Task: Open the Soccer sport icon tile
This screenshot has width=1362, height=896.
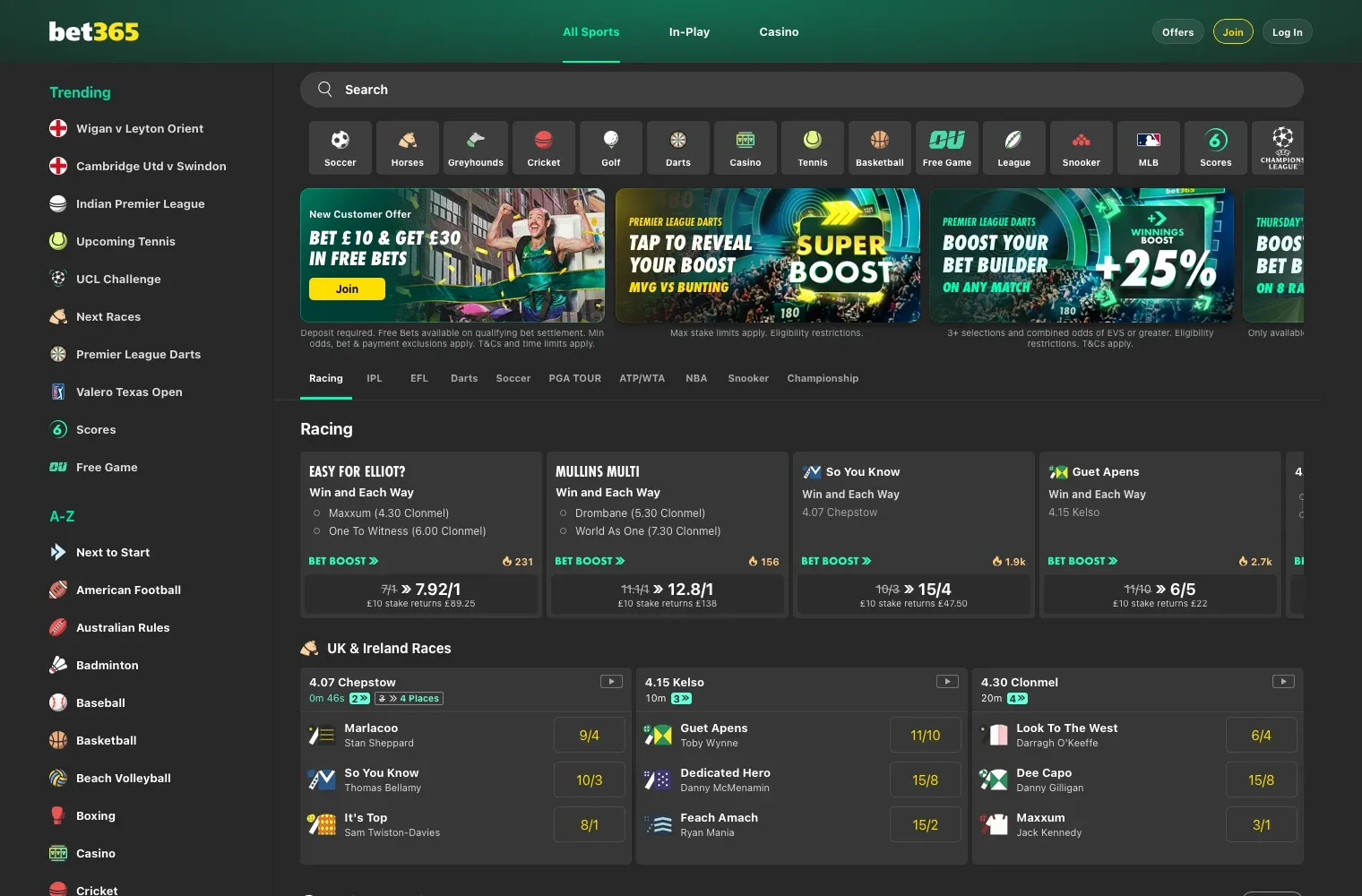Action: 340,147
